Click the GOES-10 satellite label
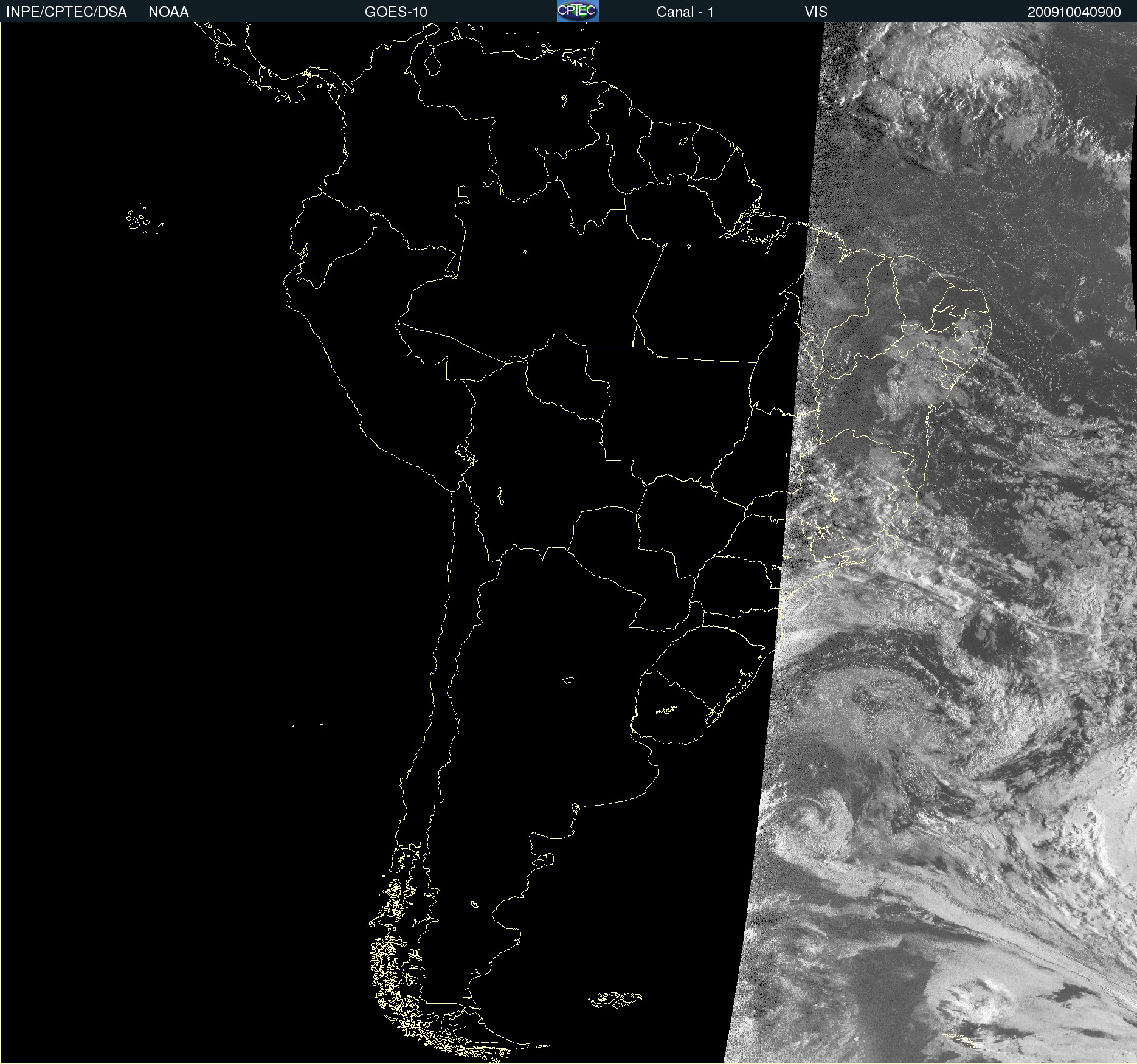The width and height of the screenshot is (1137, 1064). [396, 12]
